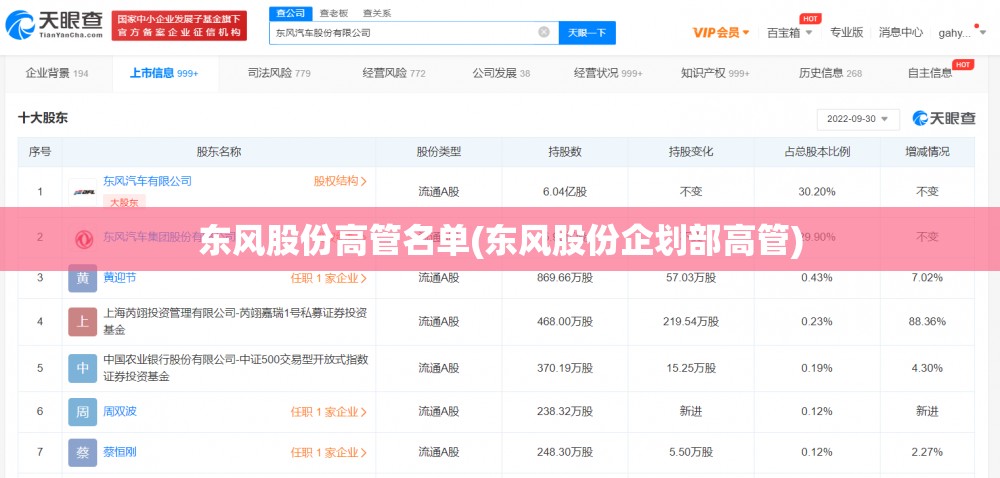Switch to the 企业背景 tab
1000x478 pixels.
57,73
